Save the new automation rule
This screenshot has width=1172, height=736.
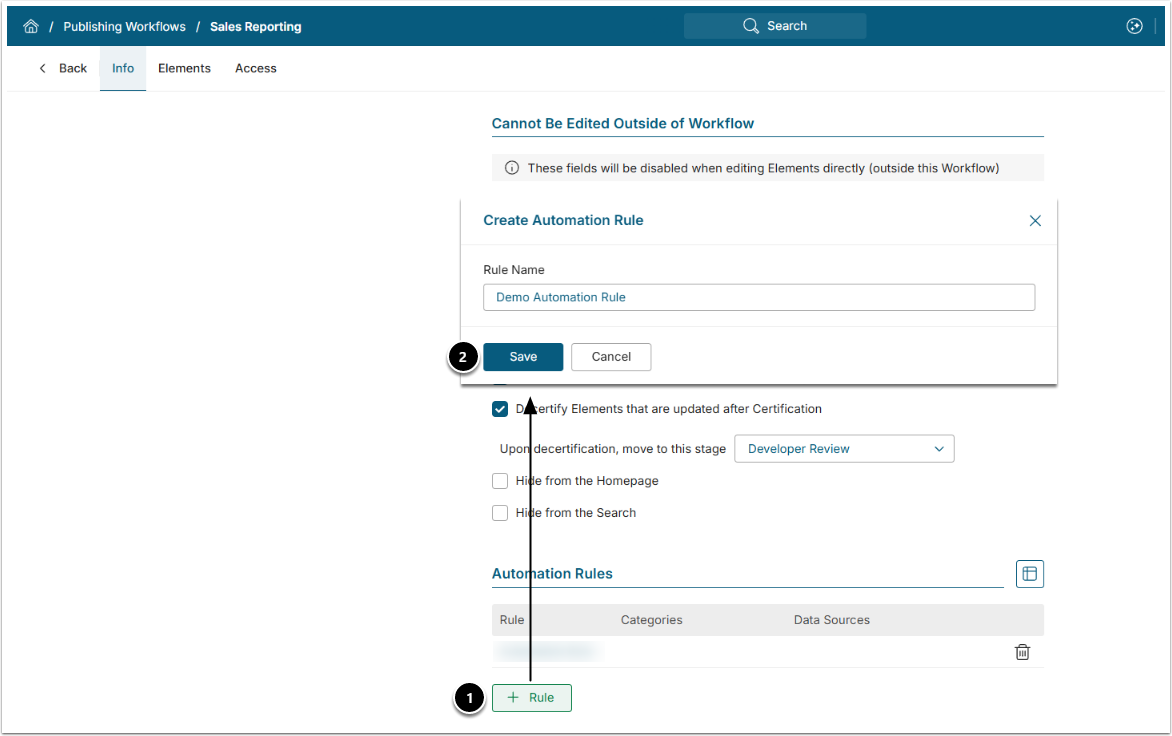(523, 357)
